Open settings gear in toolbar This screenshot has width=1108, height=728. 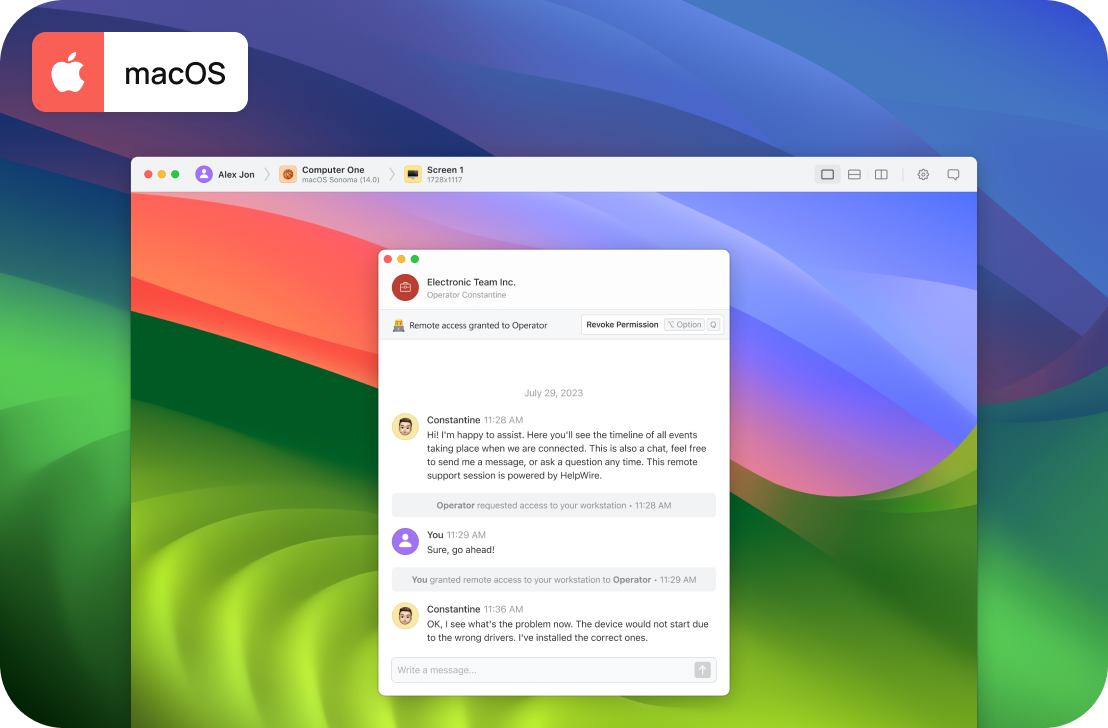click(x=923, y=175)
